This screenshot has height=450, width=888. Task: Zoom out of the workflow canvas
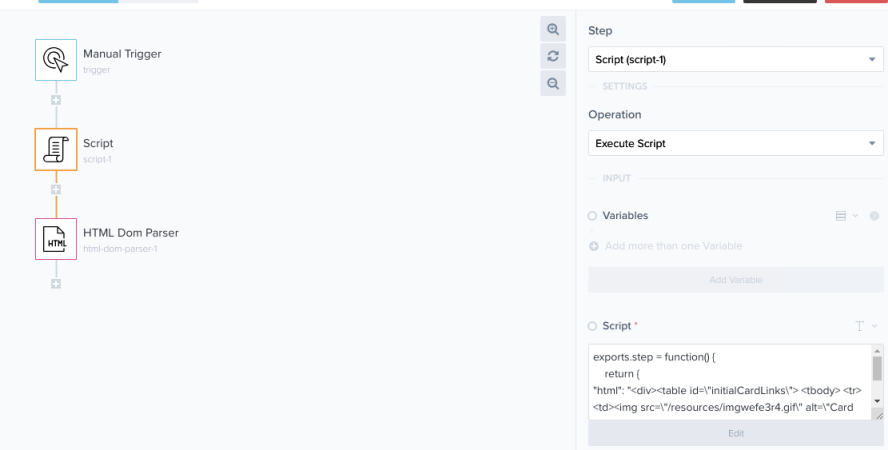click(x=553, y=83)
